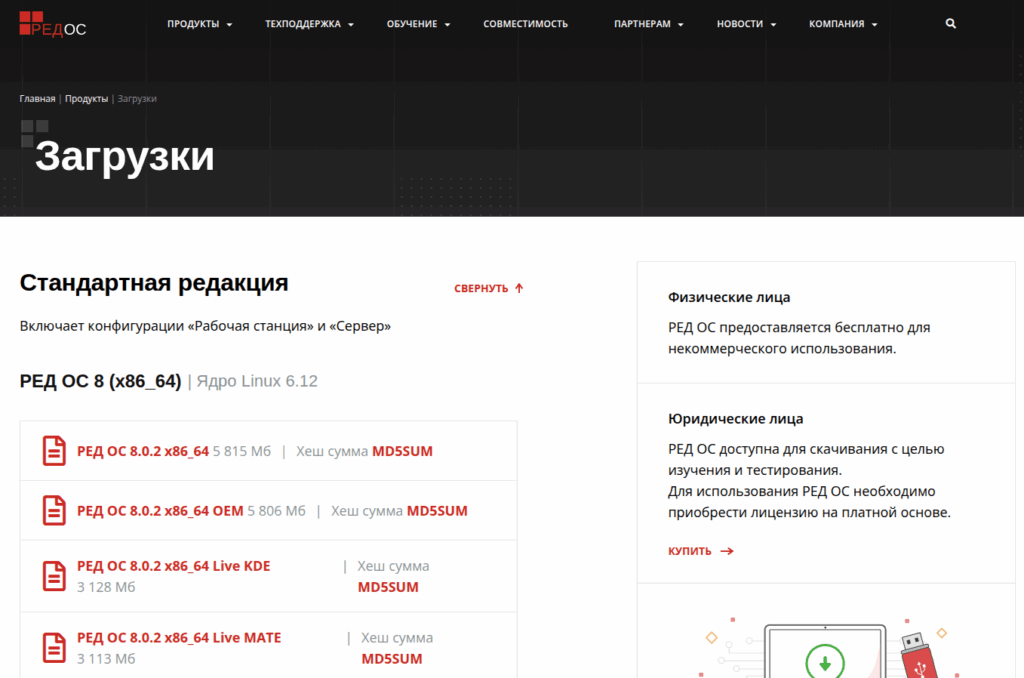Click the file icon next to Live MATE
Image resolution: width=1024 pixels, height=678 pixels.
[x=56, y=645]
